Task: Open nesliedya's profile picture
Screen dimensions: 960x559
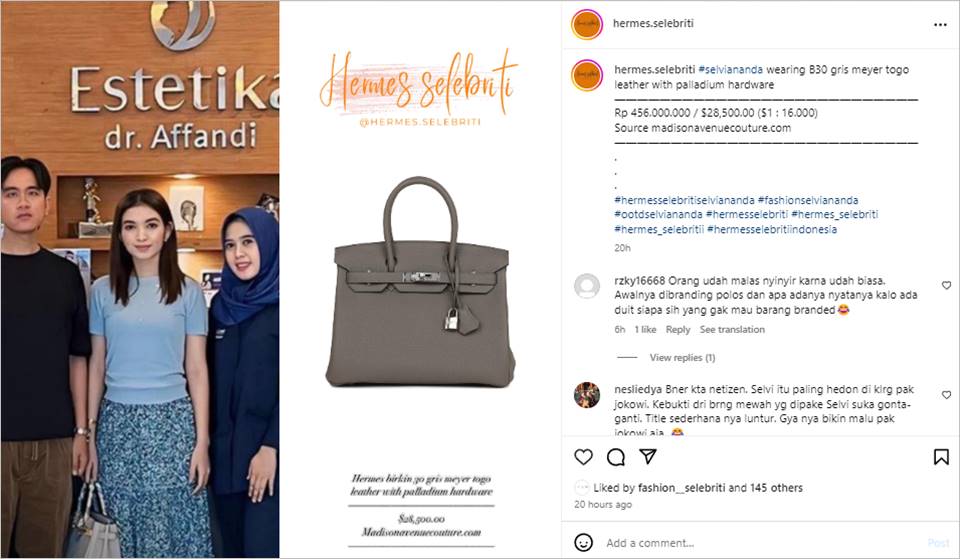Action: (x=587, y=395)
